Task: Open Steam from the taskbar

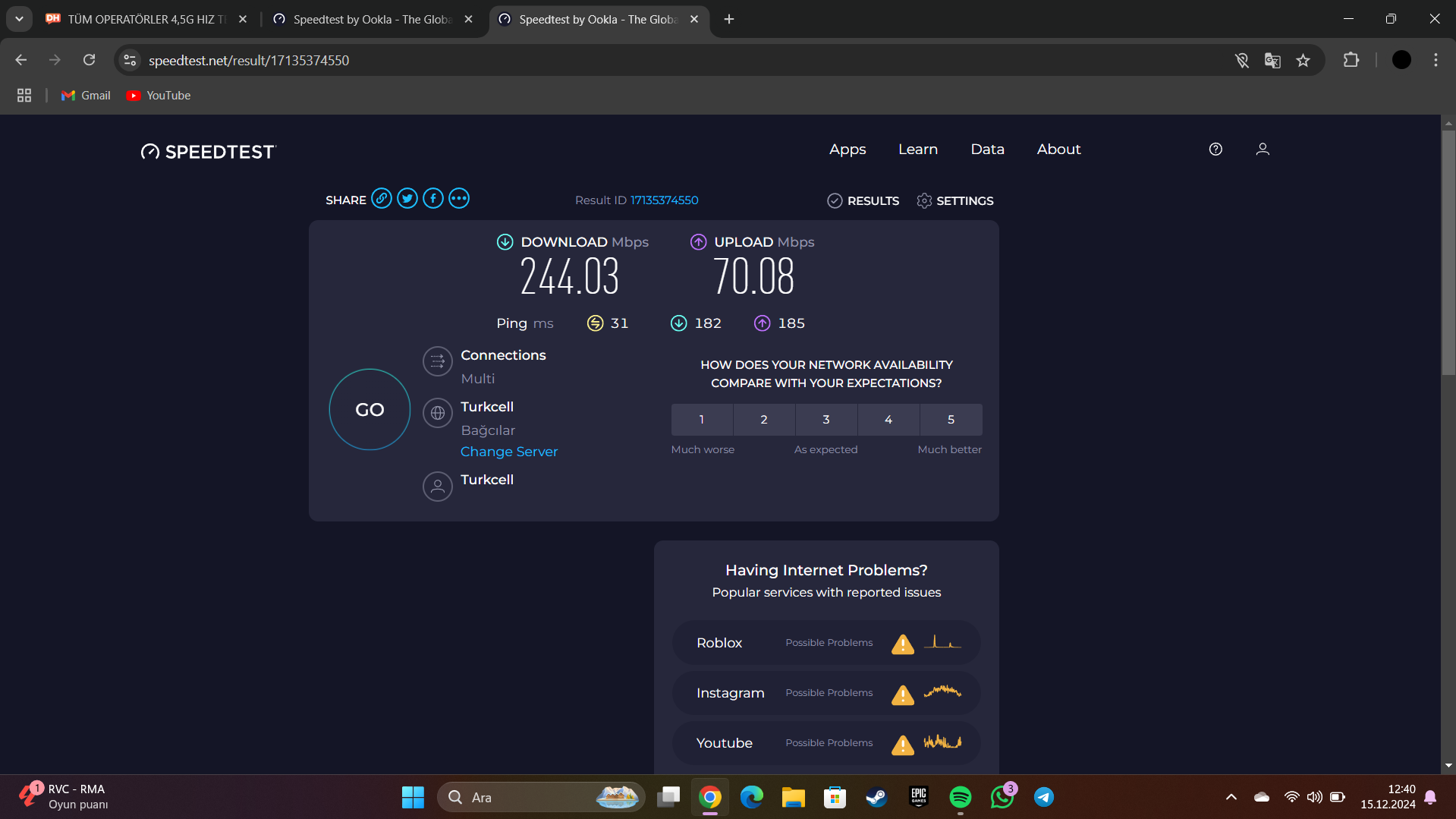Action: coord(876,797)
